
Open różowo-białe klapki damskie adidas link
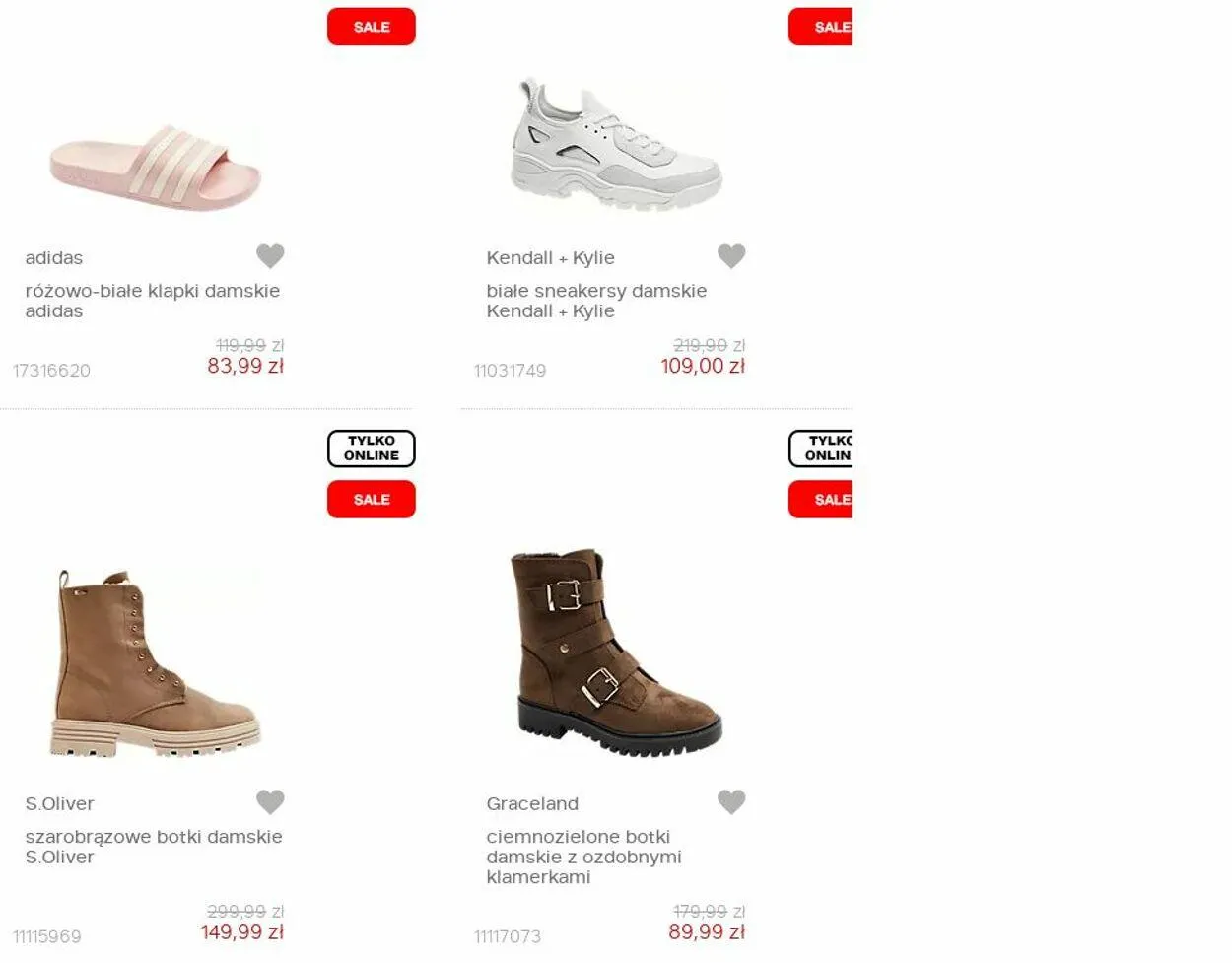pos(153,301)
